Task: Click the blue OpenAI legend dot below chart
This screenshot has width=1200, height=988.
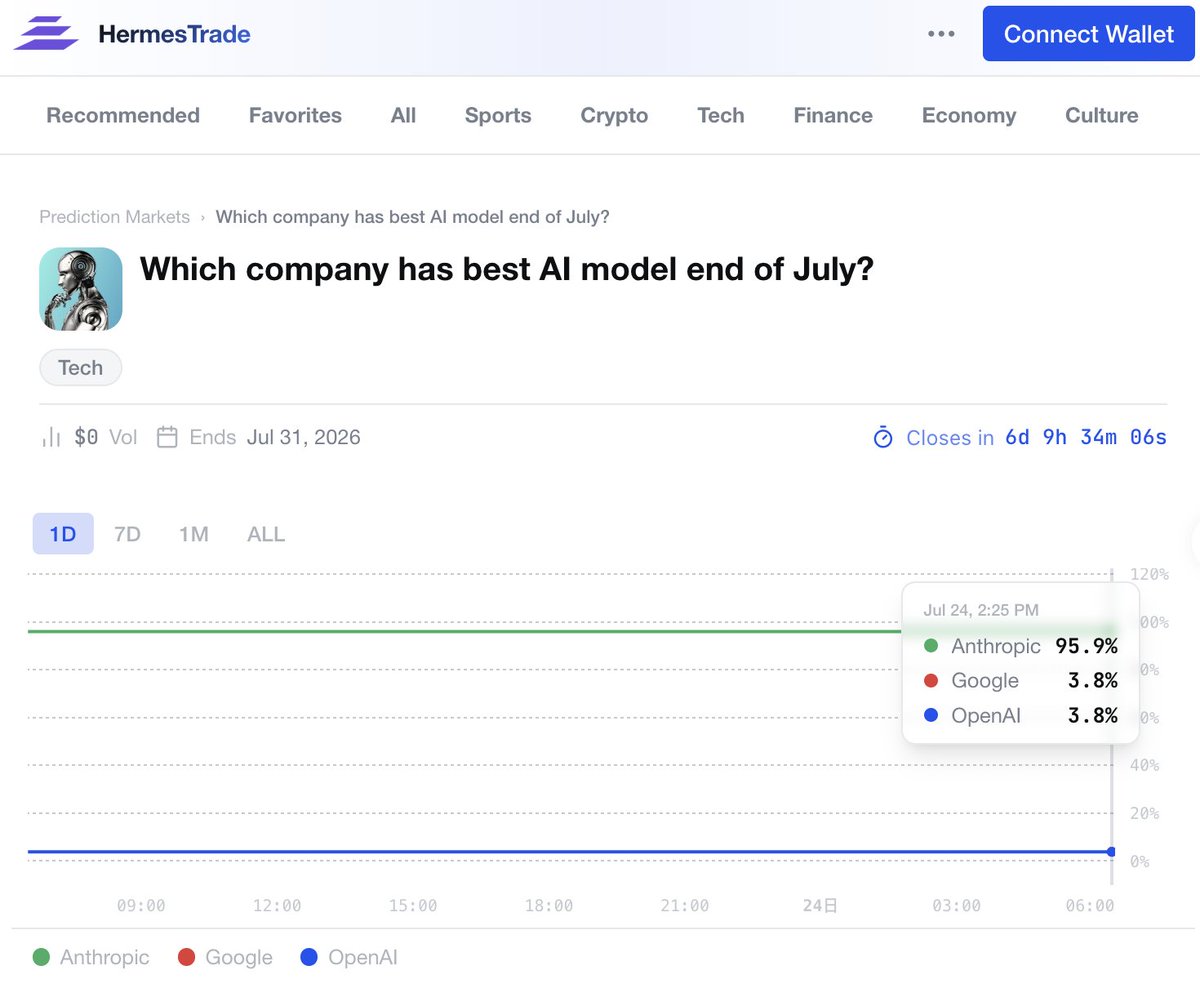Action: point(309,957)
